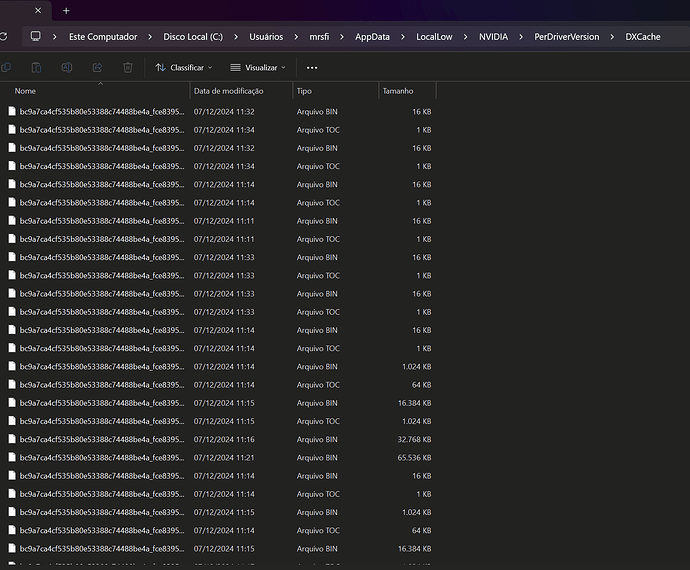The image size is (690, 570).
Task: Sort by Tamanho column header
Action: pos(398,91)
